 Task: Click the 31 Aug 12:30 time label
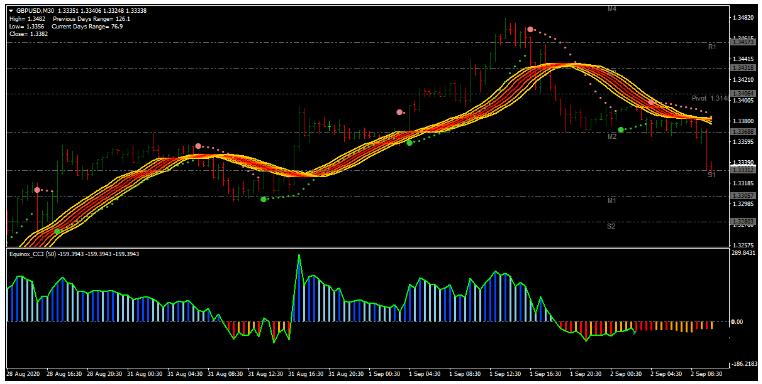(x=266, y=374)
